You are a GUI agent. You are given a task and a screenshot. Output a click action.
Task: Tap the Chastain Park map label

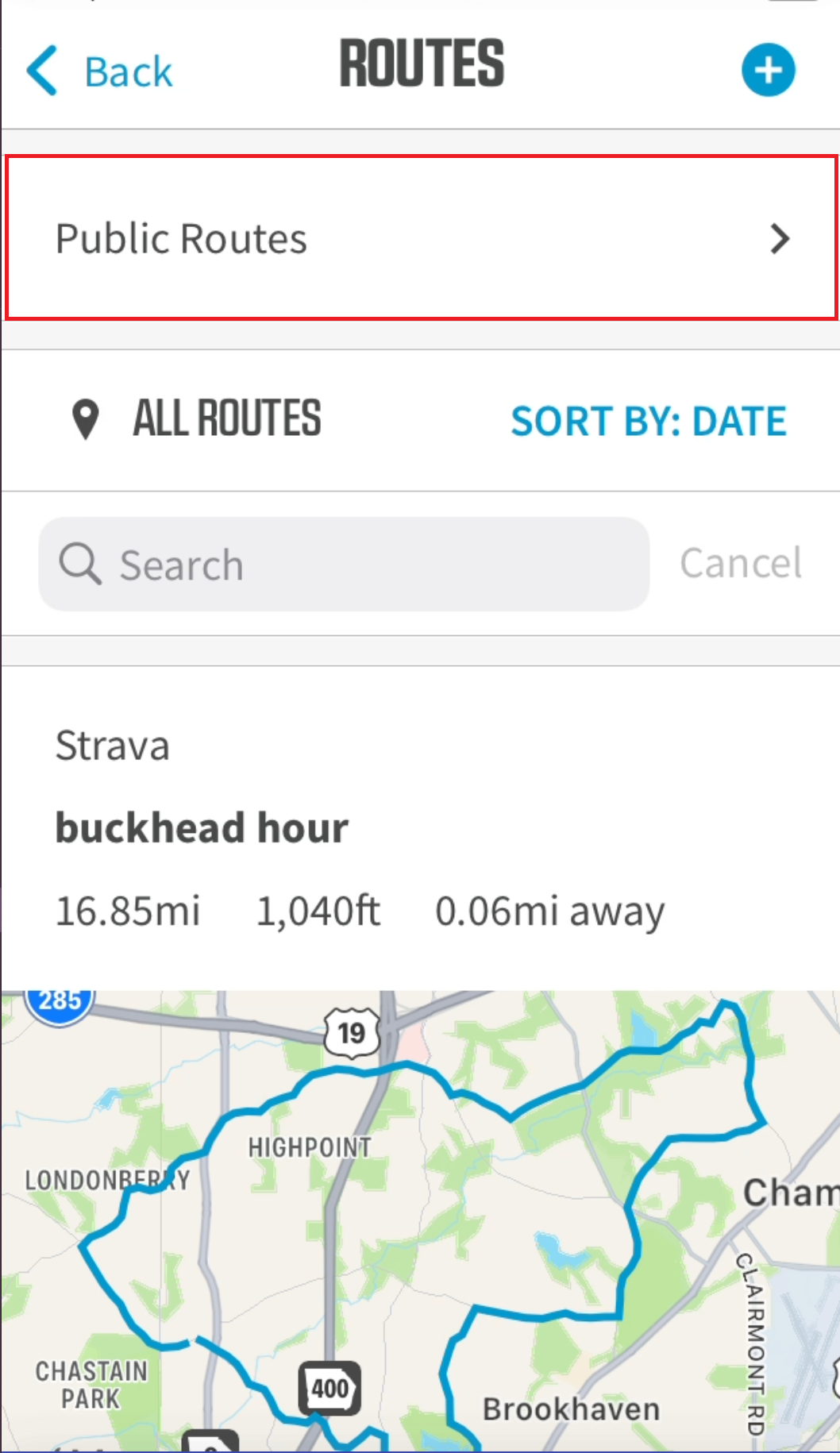point(91,1385)
